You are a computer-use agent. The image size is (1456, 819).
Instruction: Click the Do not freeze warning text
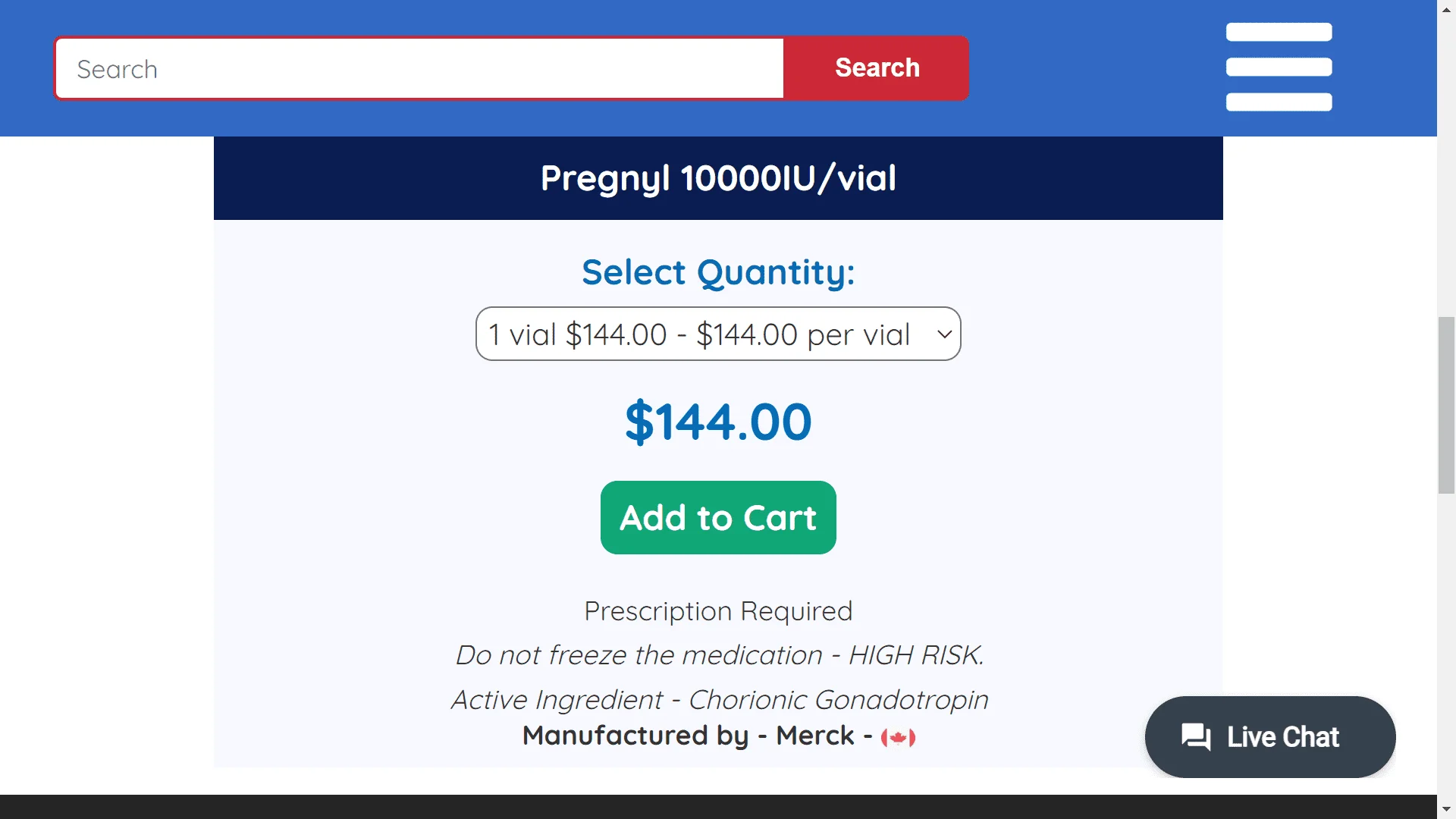click(x=718, y=655)
